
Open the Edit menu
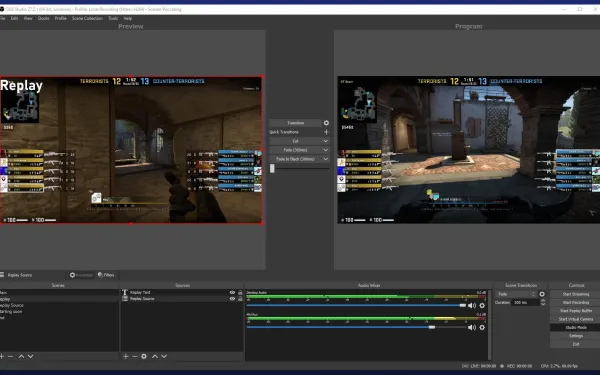(x=14, y=18)
